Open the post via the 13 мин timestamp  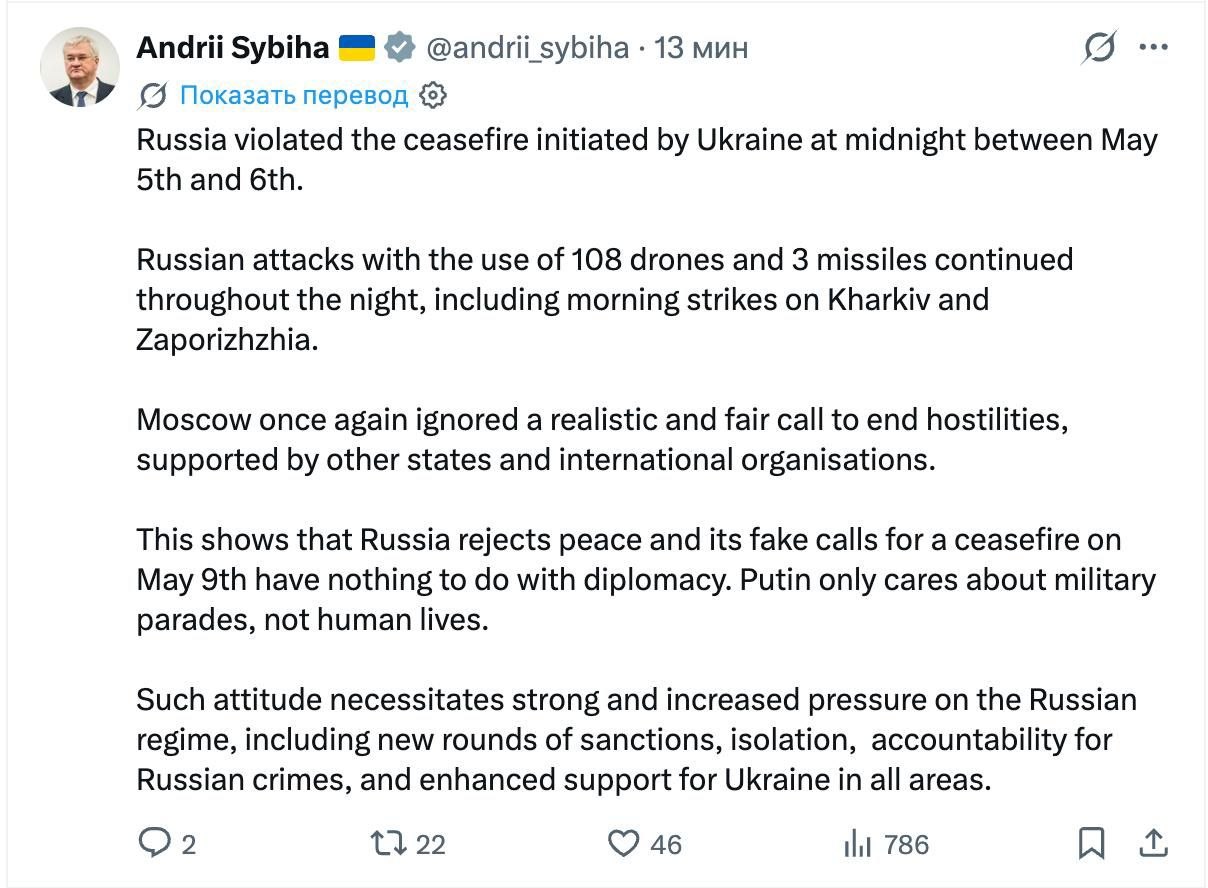click(x=701, y=47)
